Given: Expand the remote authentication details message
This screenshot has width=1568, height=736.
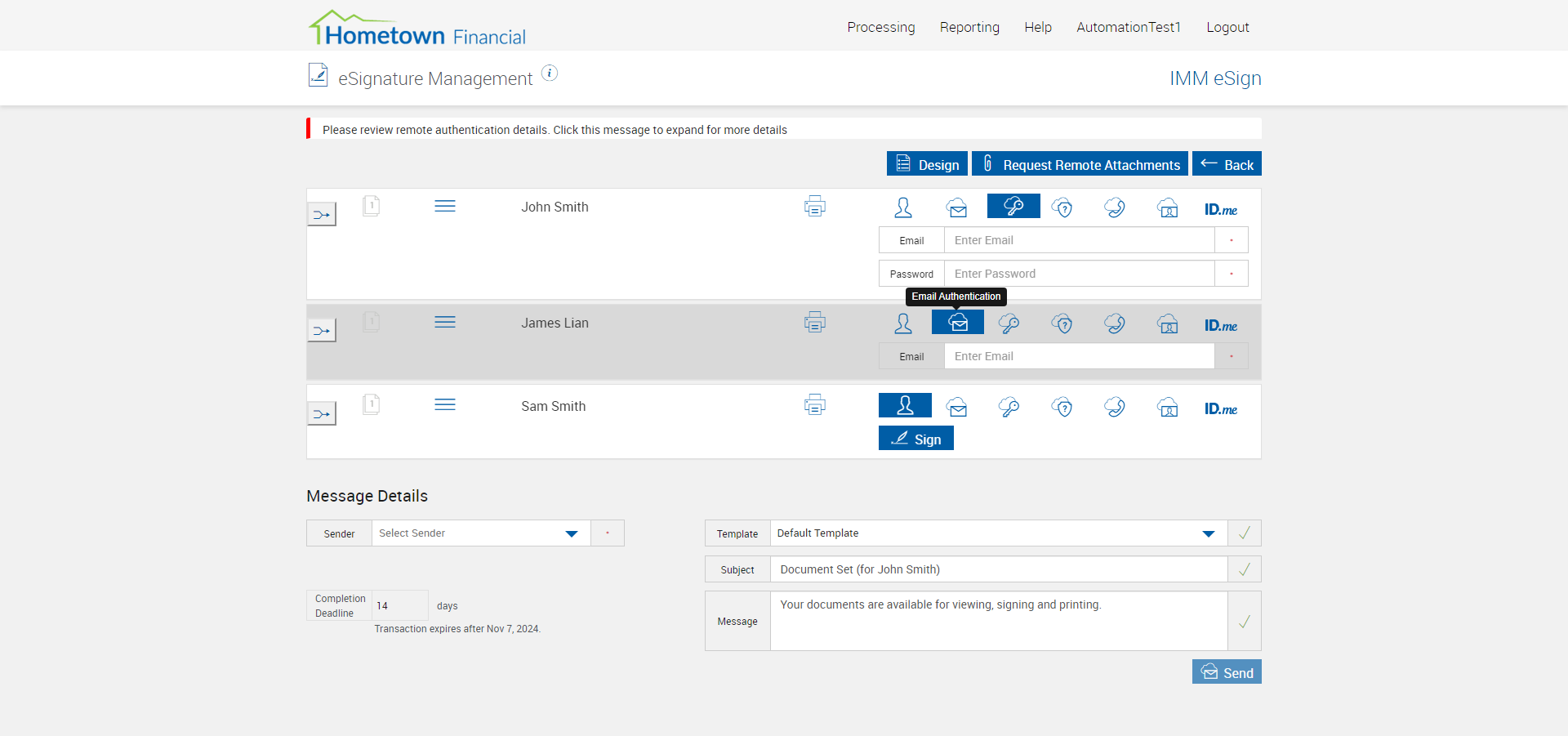Looking at the screenshot, I should click(x=555, y=130).
